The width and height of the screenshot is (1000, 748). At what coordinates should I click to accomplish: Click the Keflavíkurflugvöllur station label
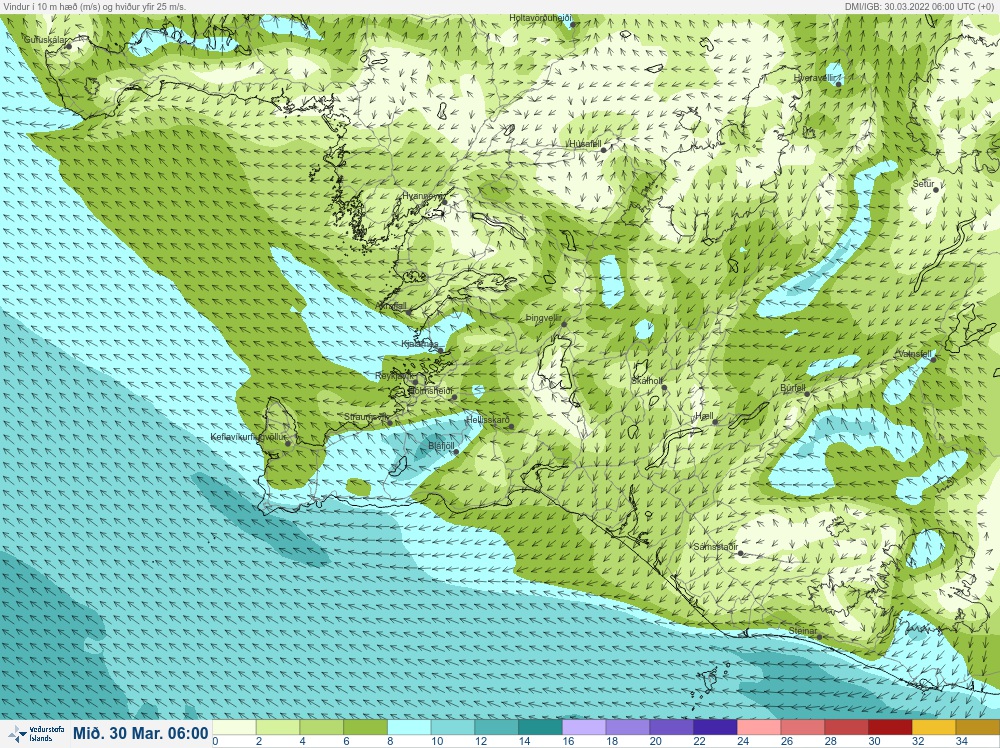pos(247,437)
